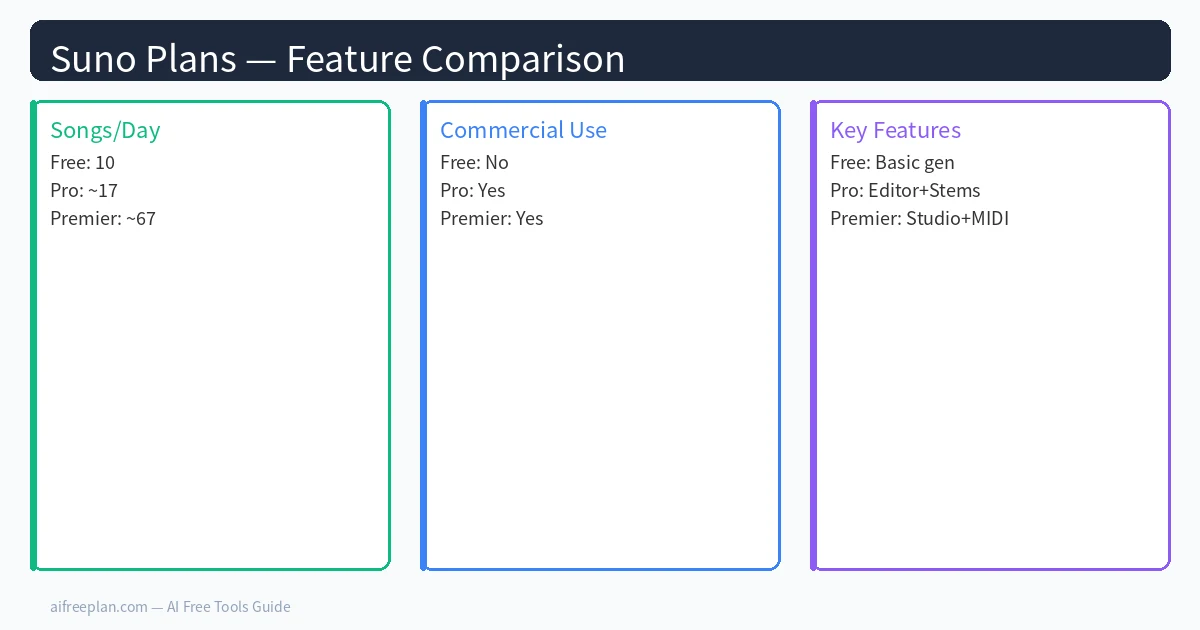
Task: Click the Free: 10 songs line
Action: 82,162
